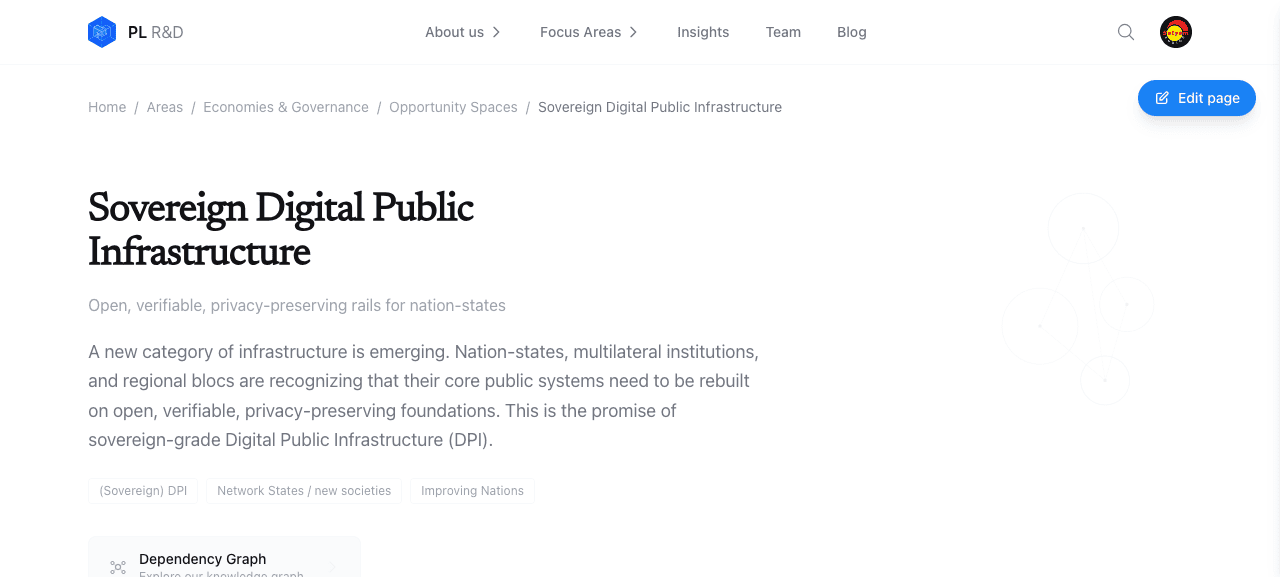This screenshot has height=577, width=1280.
Task: Select the (Sovereign) DPI tag
Action: click(x=143, y=491)
